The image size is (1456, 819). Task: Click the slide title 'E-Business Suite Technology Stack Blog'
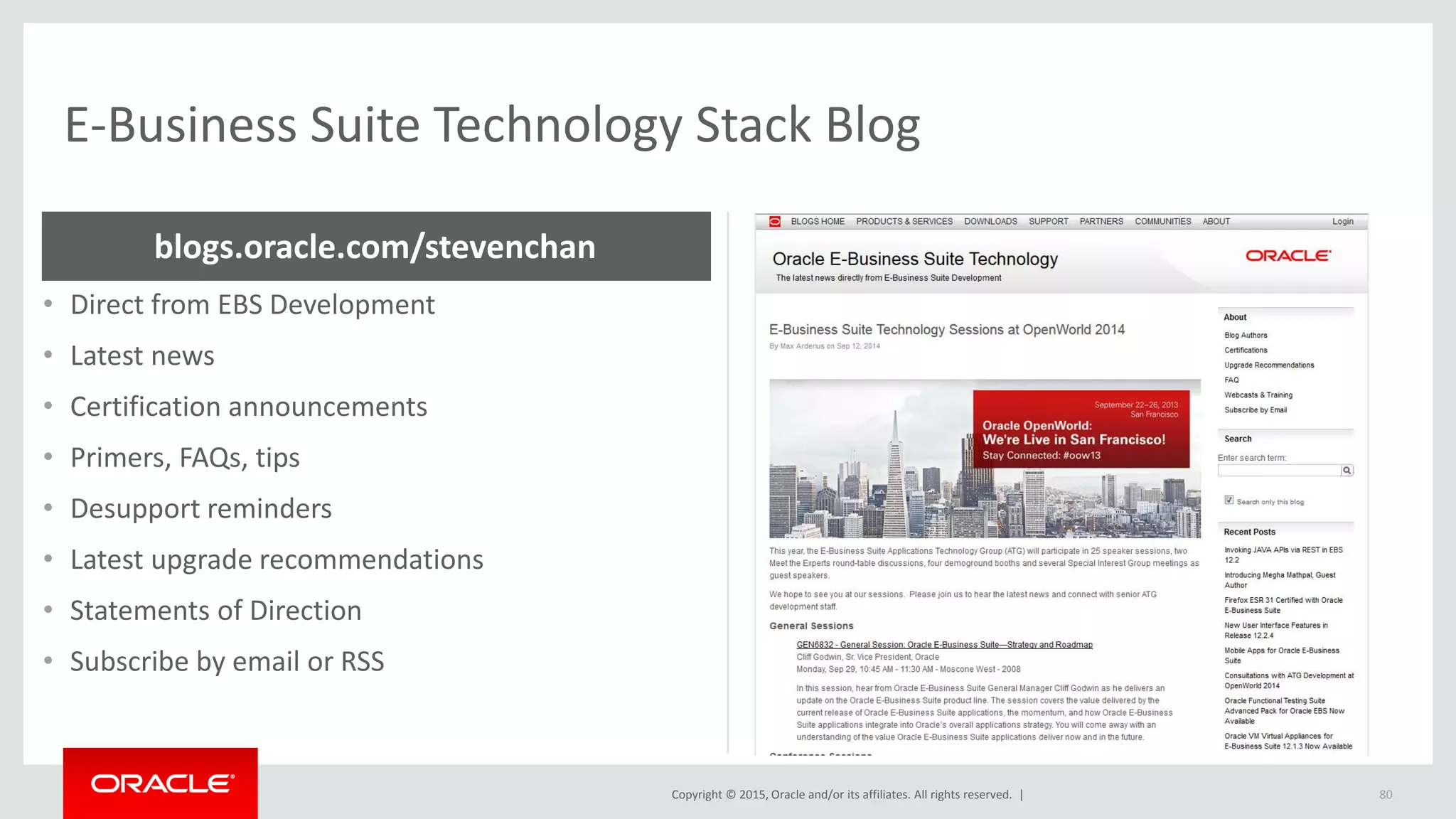click(x=493, y=126)
